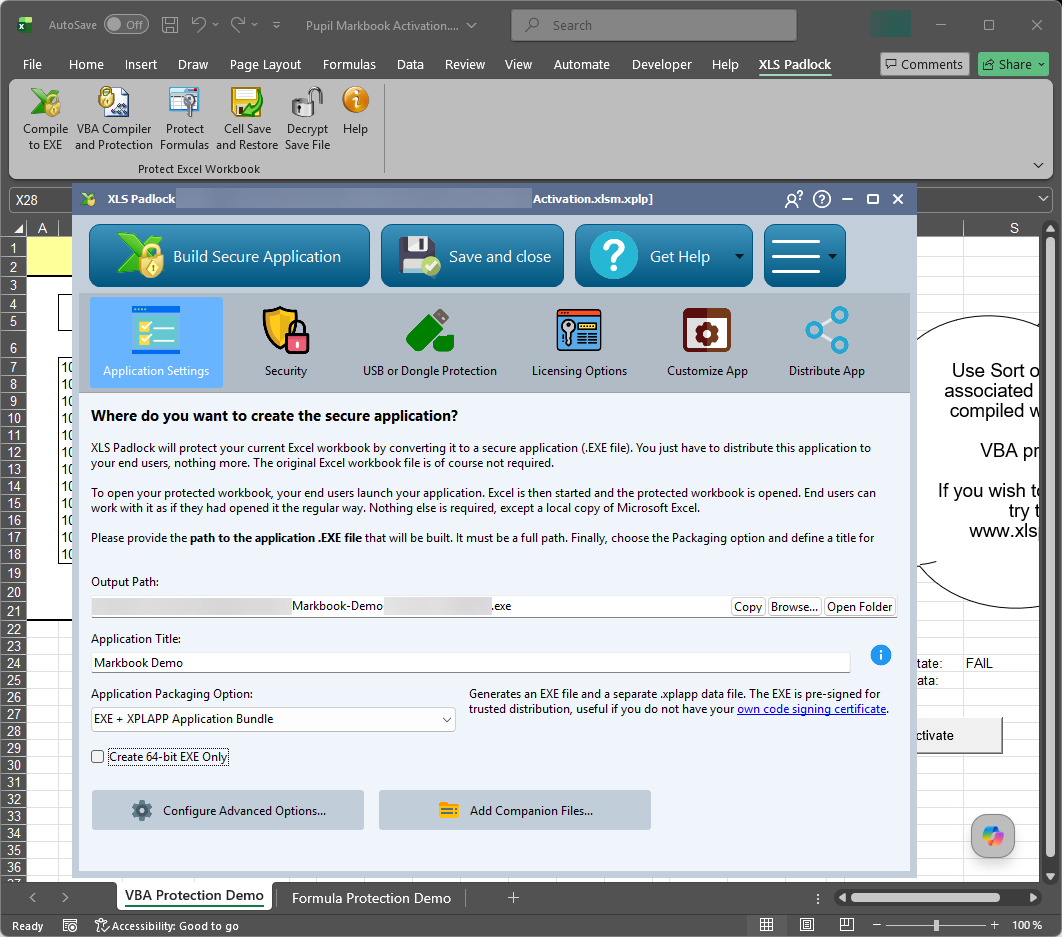
Task: Open VBA Compiler and Protection tool
Action: tap(114, 119)
